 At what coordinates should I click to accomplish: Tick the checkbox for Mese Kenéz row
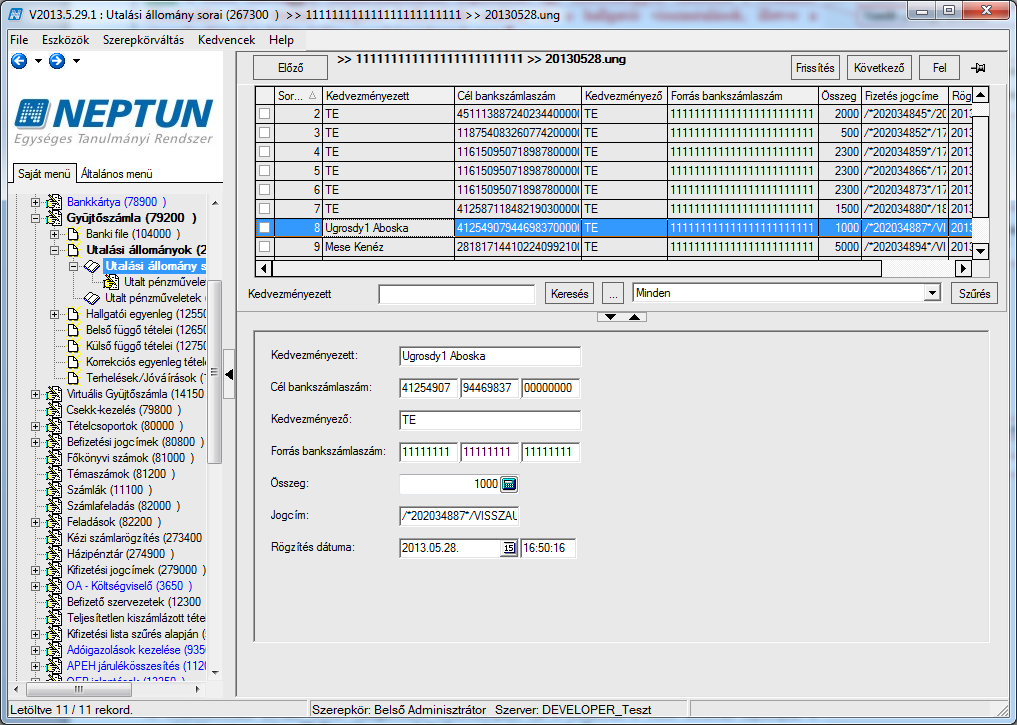pyautogui.click(x=265, y=247)
